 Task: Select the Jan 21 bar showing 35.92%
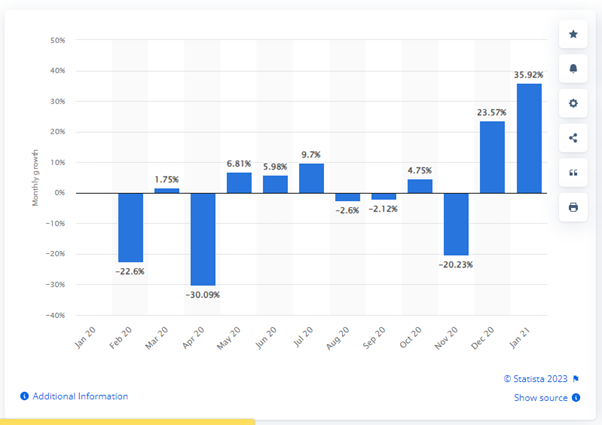point(529,138)
